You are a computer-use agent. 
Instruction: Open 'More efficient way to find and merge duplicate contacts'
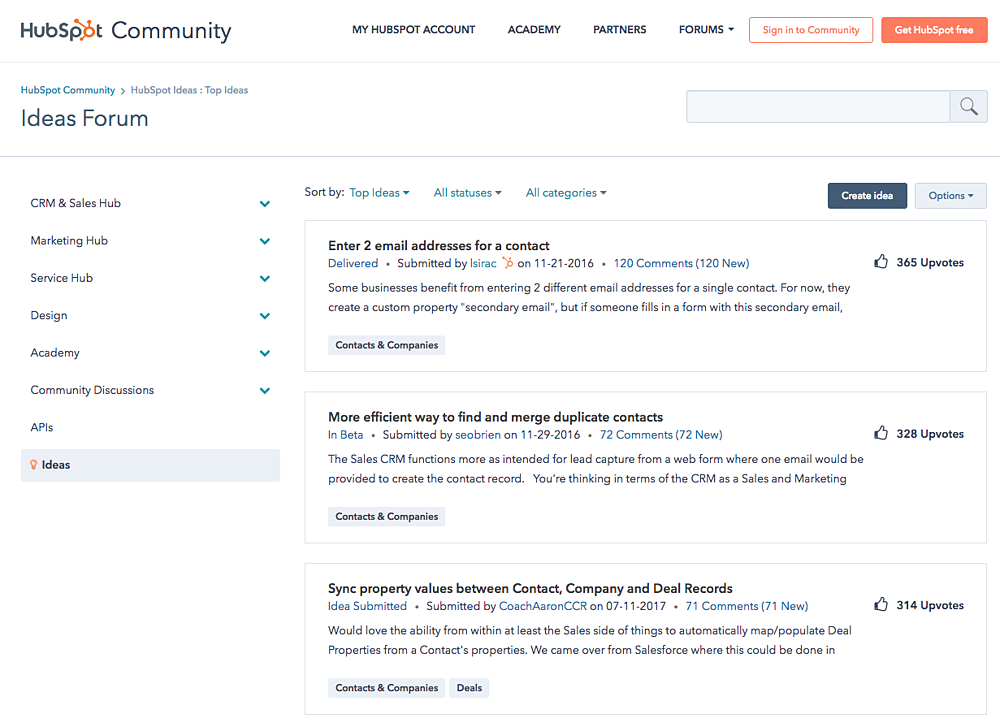tap(495, 417)
